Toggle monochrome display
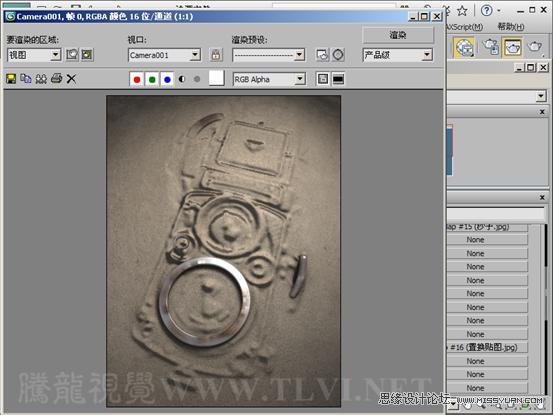 [x=197, y=79]
